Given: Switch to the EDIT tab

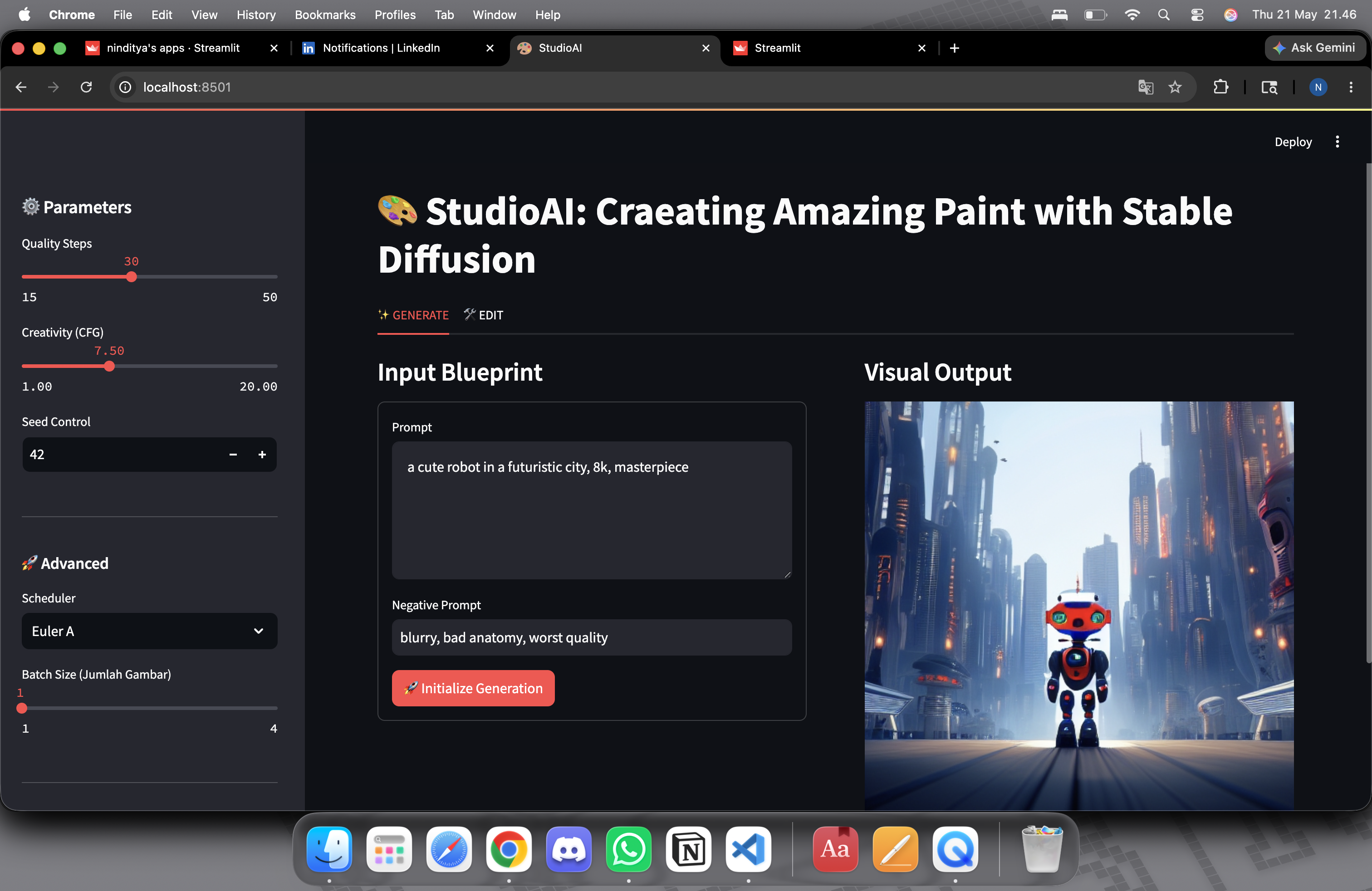Looking at the screenshot, I should pos(483,315).
